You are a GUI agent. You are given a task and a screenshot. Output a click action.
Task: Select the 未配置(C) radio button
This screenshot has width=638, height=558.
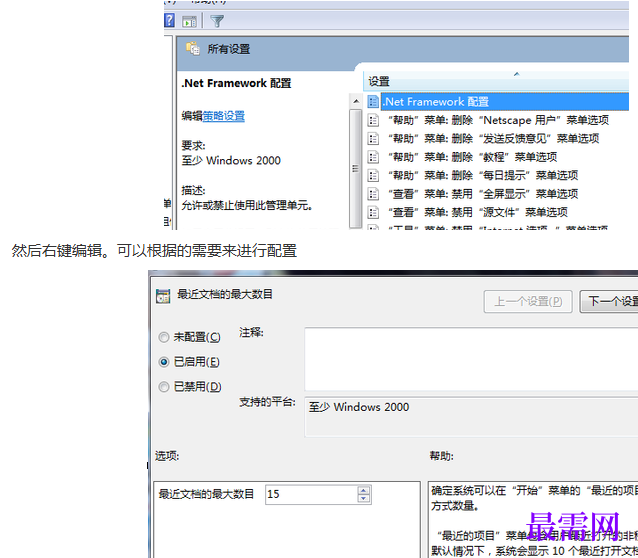tap(164, 337)
